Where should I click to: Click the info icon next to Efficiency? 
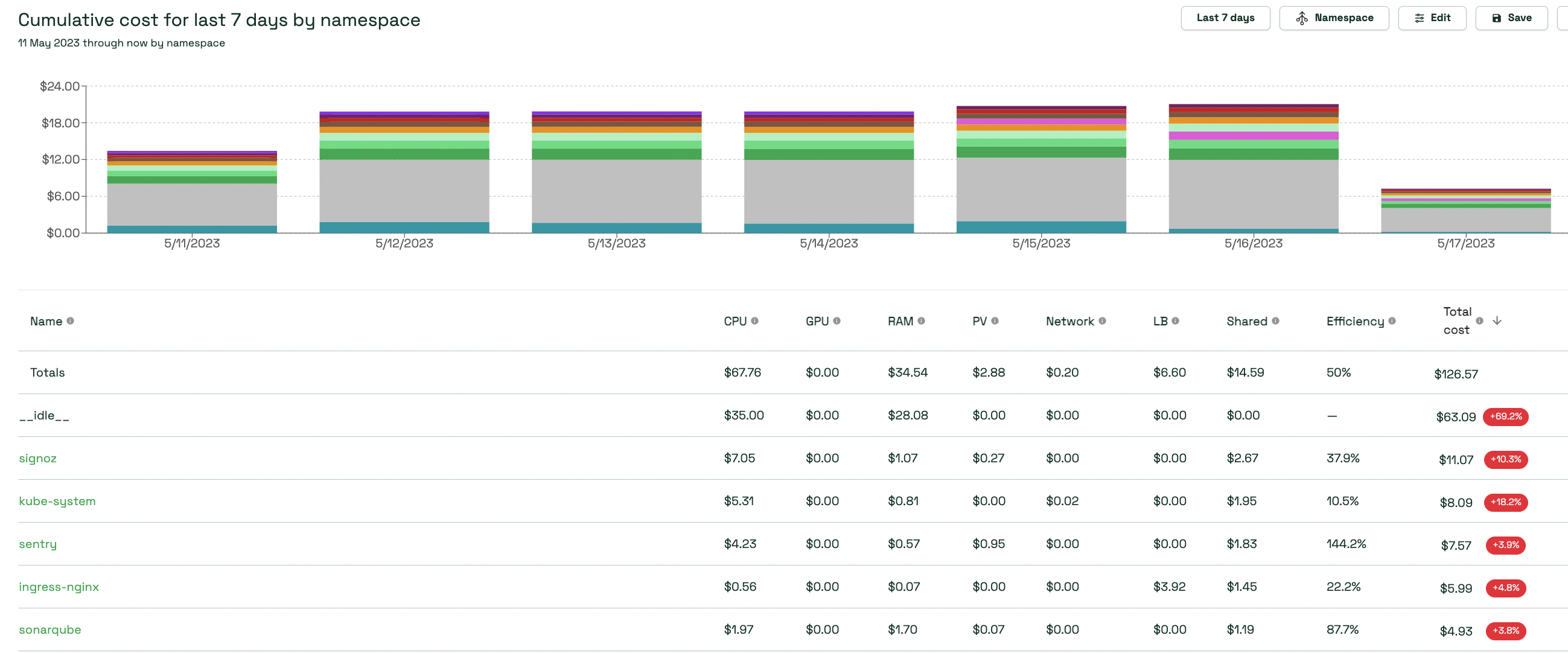[x=1392, y=320]
